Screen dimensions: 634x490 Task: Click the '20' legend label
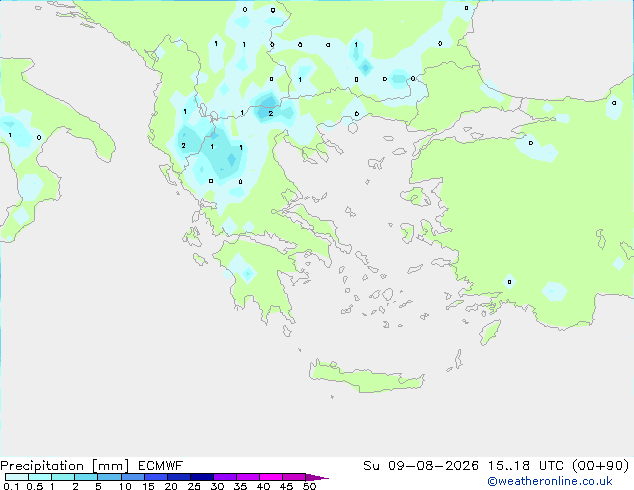click(x=171, y=486)
